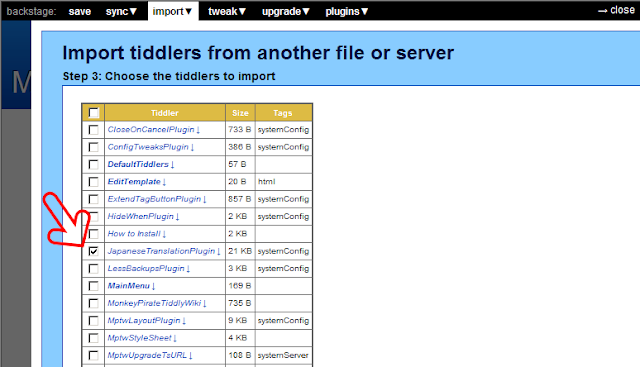The width and height of the screenshot is (640, 367).
Task: Click the 21 KB size cell
Action: pos(240,251)
